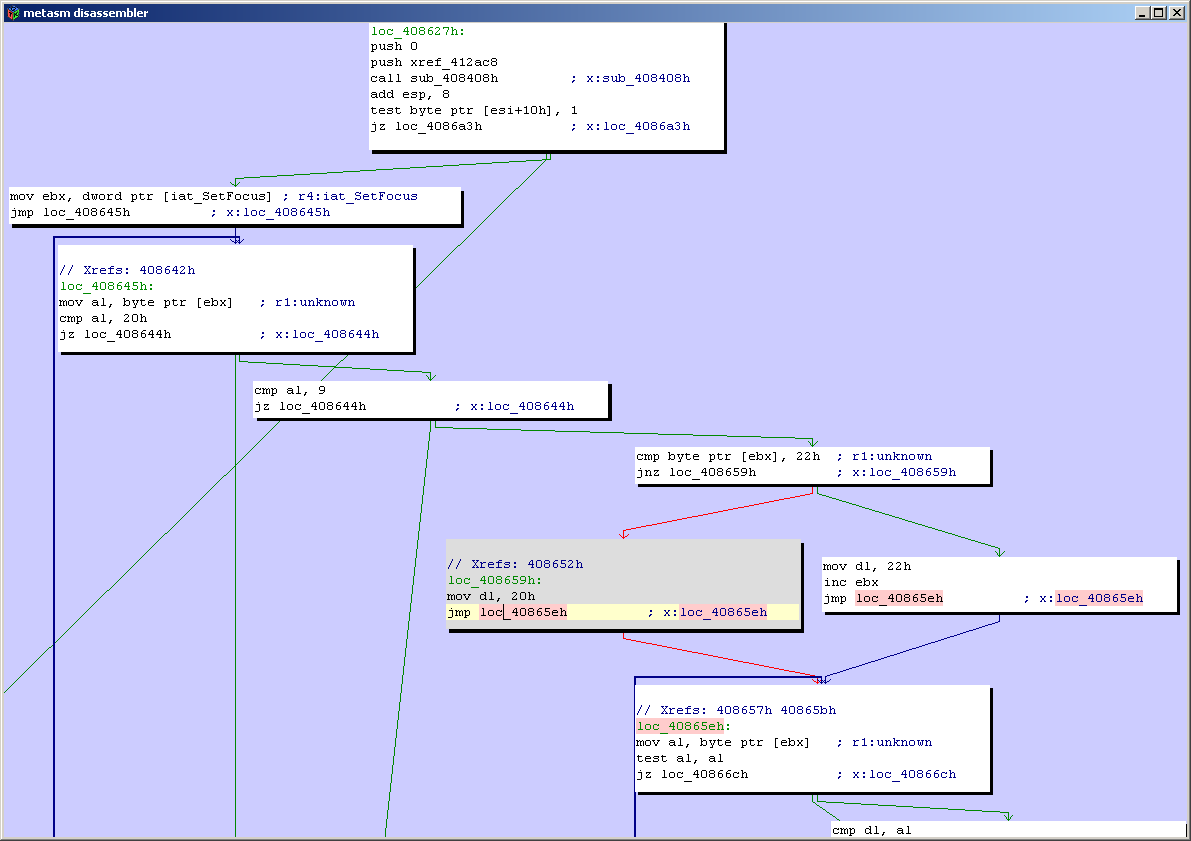This screenshot has height=841, width=1191.
Task: Click 'push xref_412ac8' instruction
Action: click(x=434, y=62)
